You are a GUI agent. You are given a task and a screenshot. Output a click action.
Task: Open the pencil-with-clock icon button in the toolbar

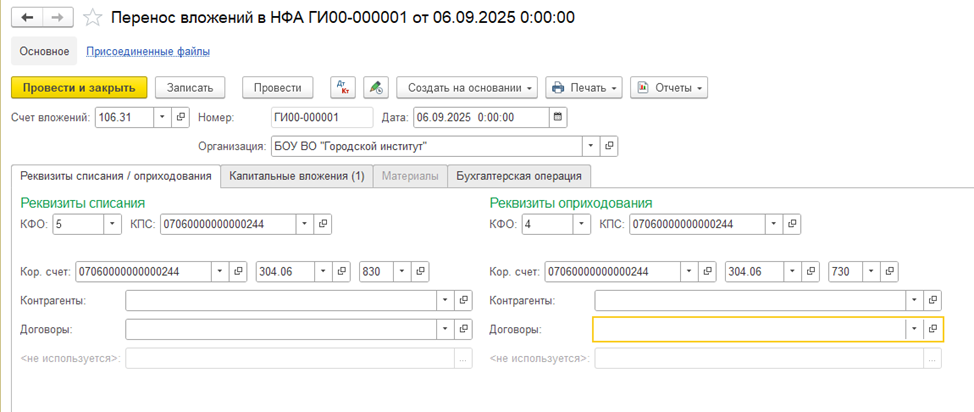[x=376, y=88]
